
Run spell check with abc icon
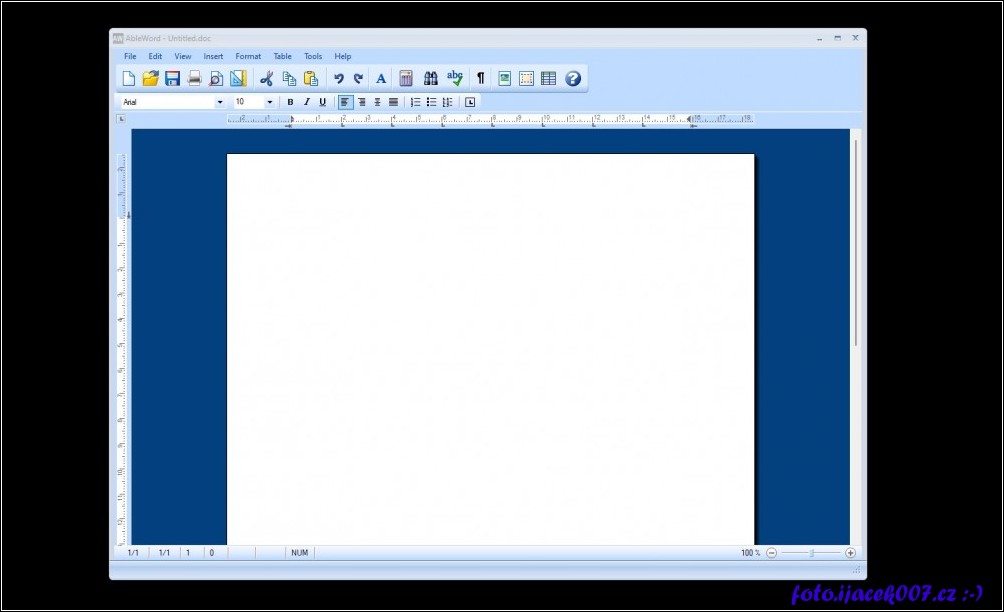pos(455,78)
